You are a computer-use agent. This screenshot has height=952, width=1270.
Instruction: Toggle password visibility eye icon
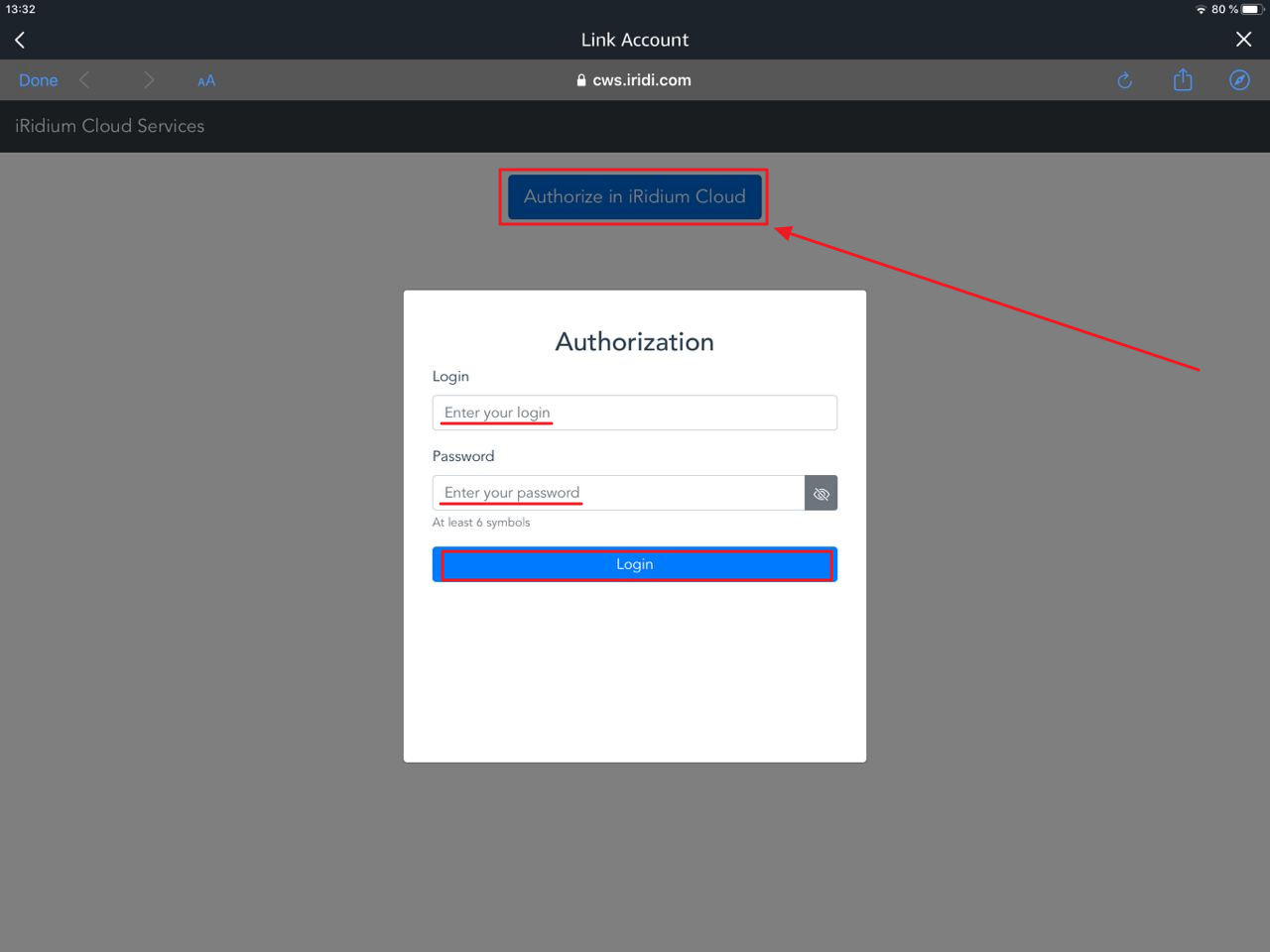pyautogui.click(x=821, y=493)
